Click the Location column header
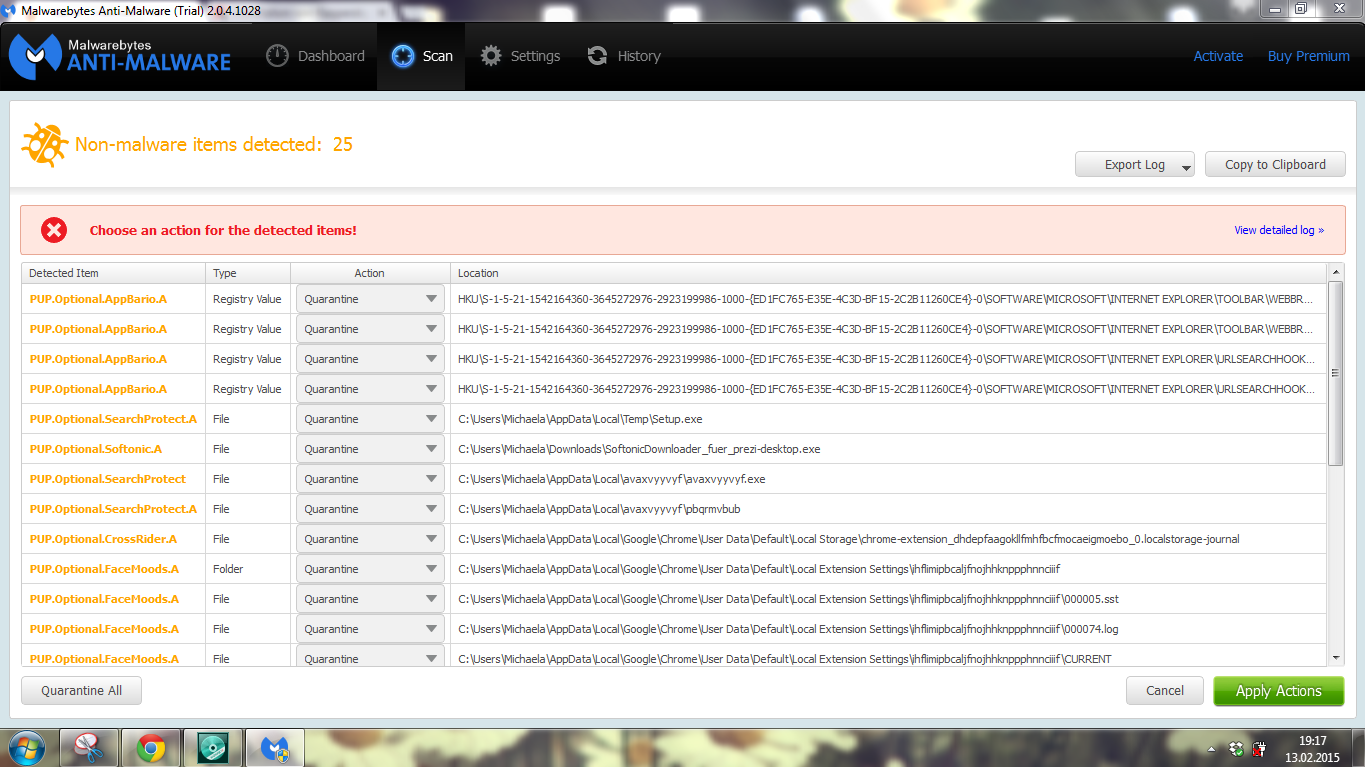 coord(888,273)
